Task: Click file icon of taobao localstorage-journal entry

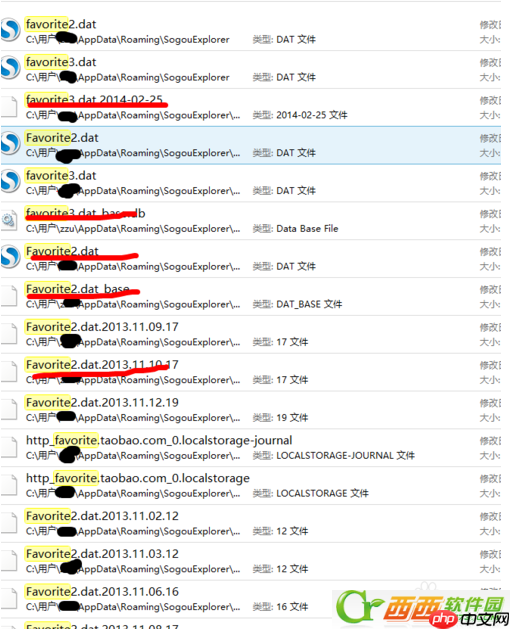Action: pos(9,447)
